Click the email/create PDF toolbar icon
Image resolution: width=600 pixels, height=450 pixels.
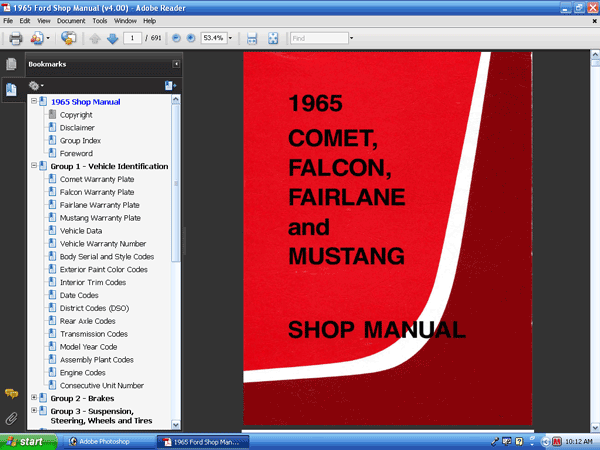38,38
